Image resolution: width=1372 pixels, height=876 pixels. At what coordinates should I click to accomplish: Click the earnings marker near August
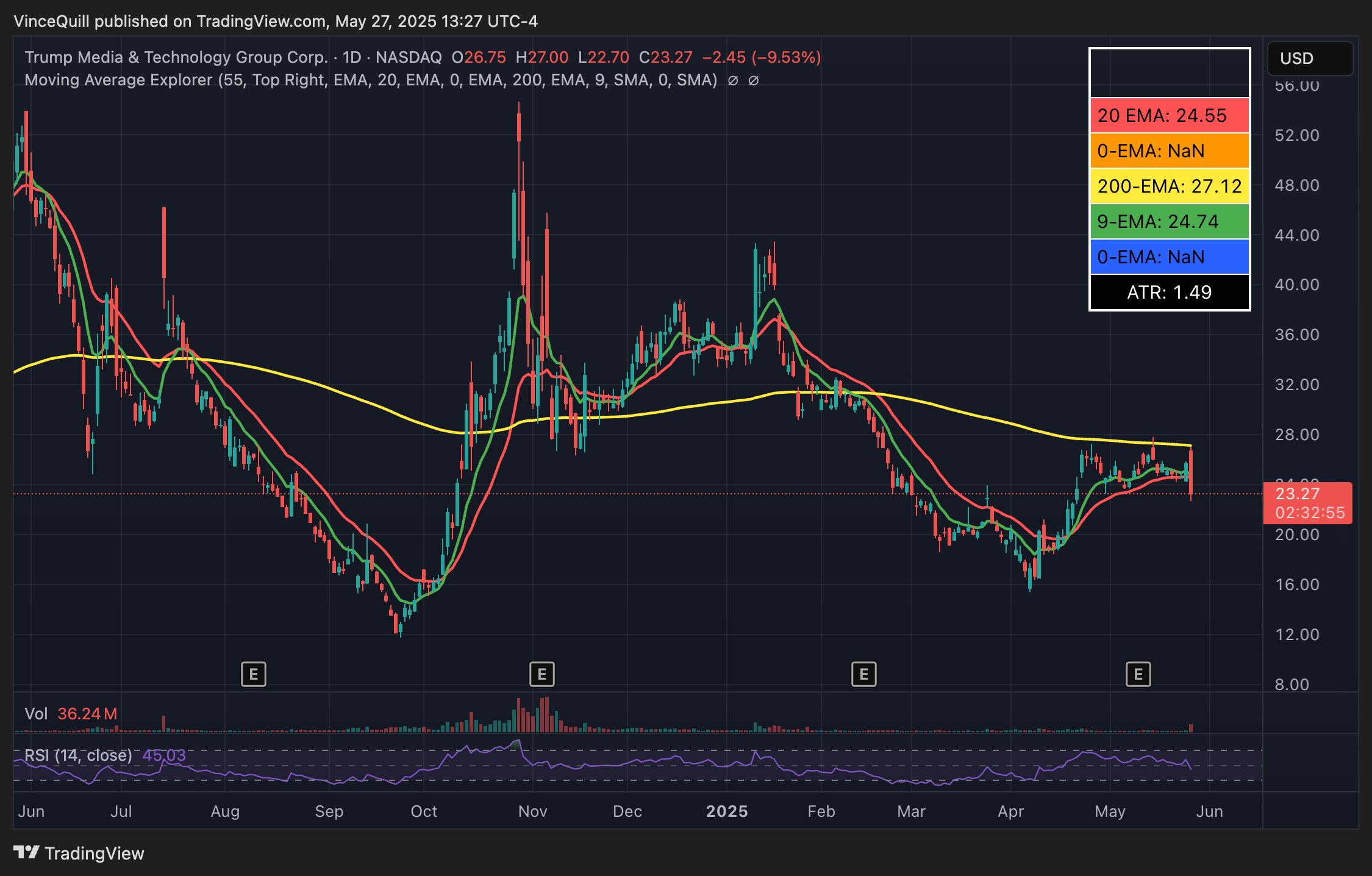point(254,674)
